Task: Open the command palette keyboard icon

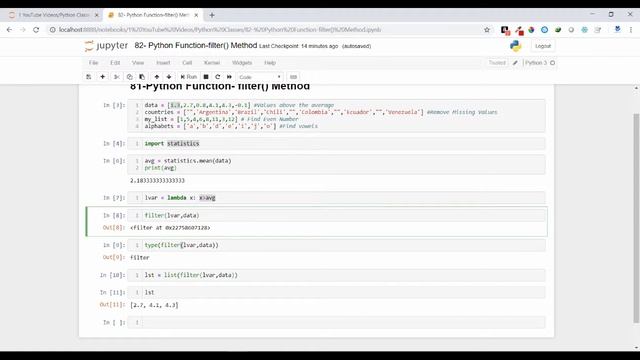Action: click(x=293, y=77)
